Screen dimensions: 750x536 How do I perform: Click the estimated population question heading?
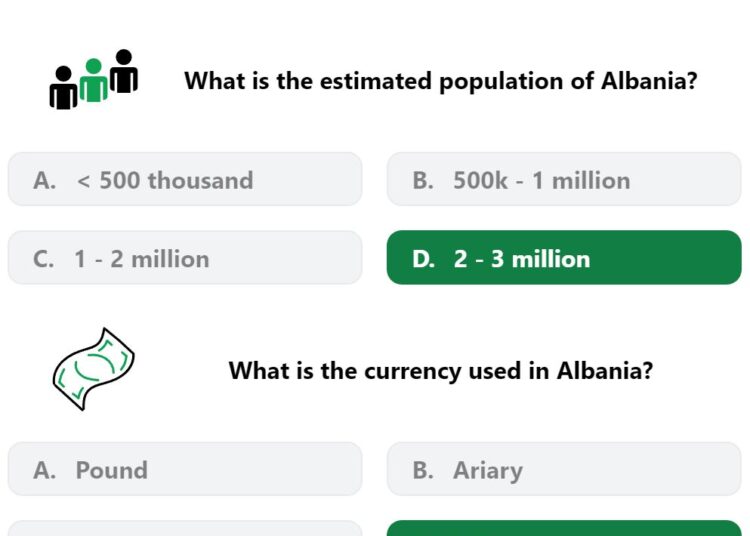441,81
